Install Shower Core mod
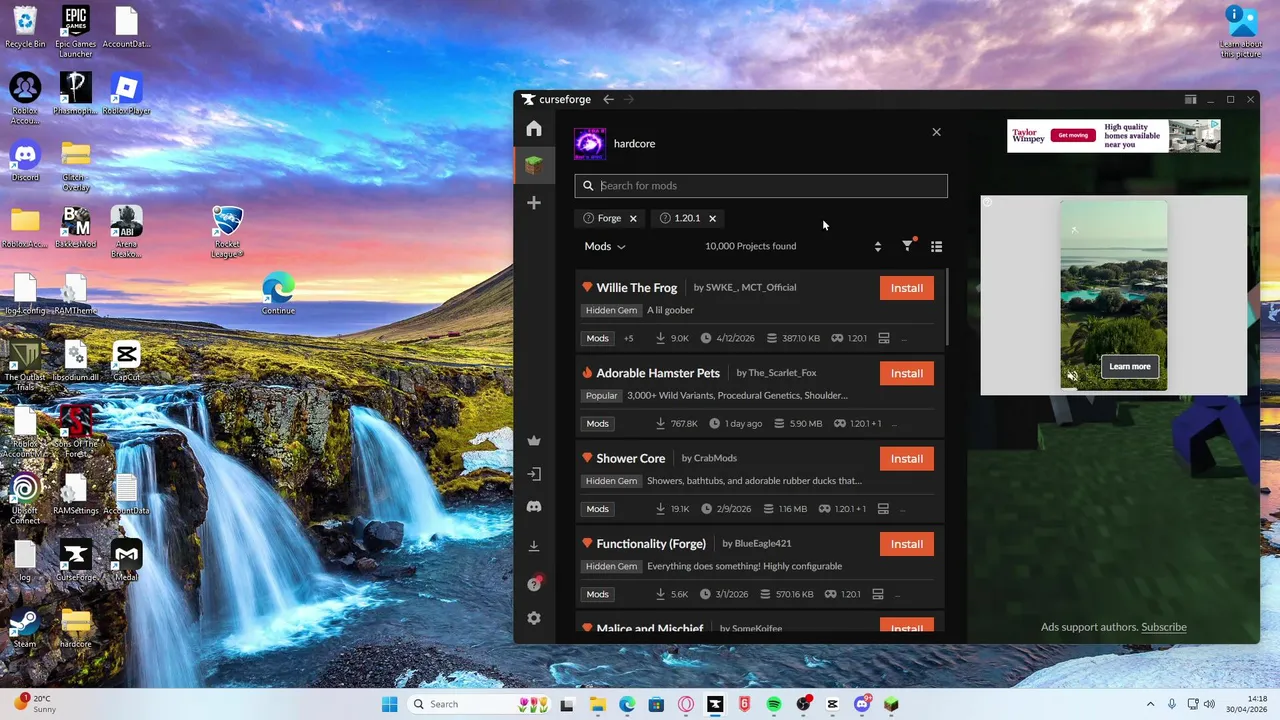The height and width of the screenshot is (720, 1280). [x=907, y=458]
